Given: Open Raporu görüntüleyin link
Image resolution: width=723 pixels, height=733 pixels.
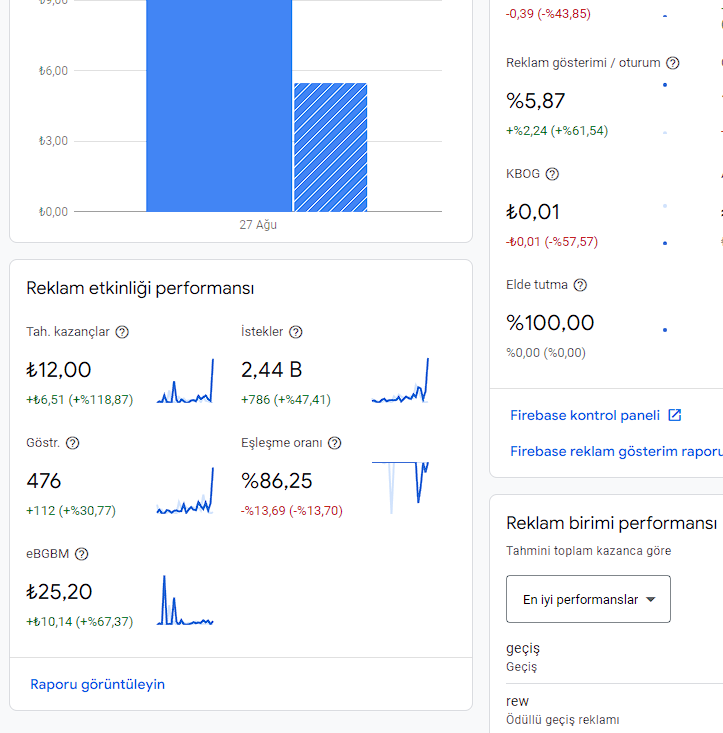Looking at the screenshot, I should pyautogui.click(x=98, y=684).
